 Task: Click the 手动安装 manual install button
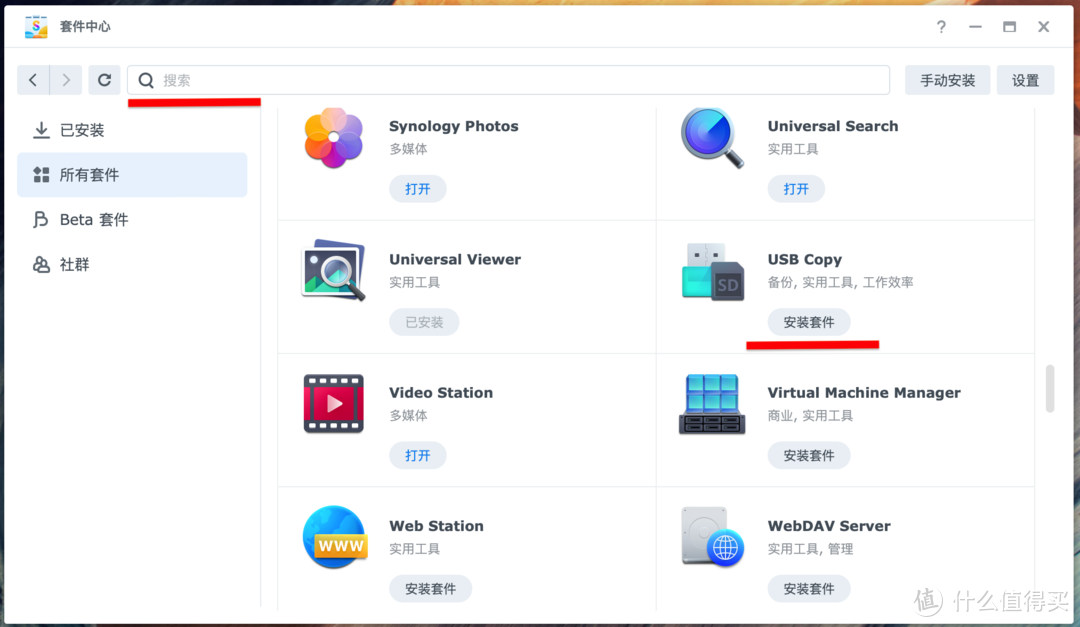[x=947, y=80]
